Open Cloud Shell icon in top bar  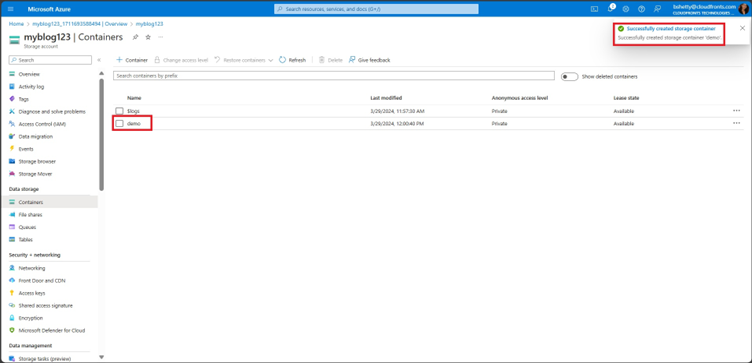coord(594,9)
